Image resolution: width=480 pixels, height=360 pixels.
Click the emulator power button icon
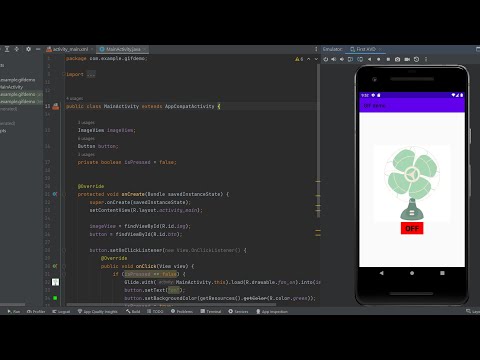click(326, 59)
